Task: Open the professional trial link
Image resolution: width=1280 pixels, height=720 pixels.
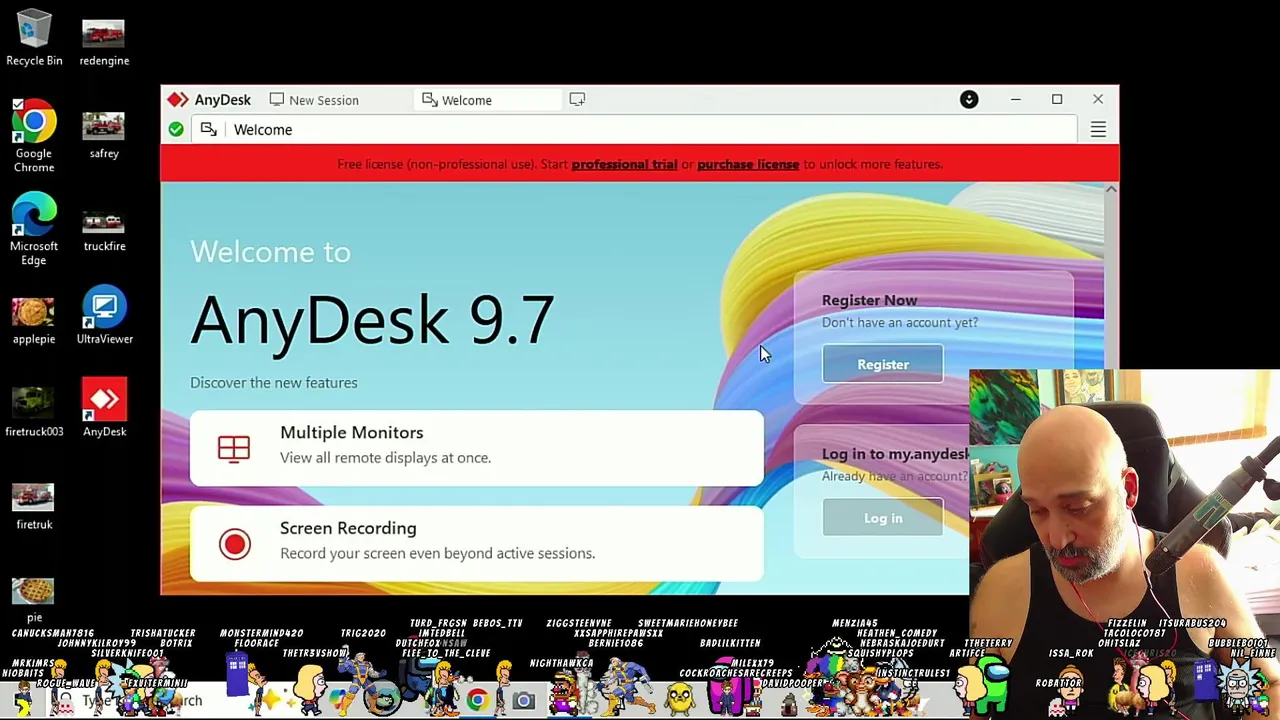Action: (x=624, y=164)
